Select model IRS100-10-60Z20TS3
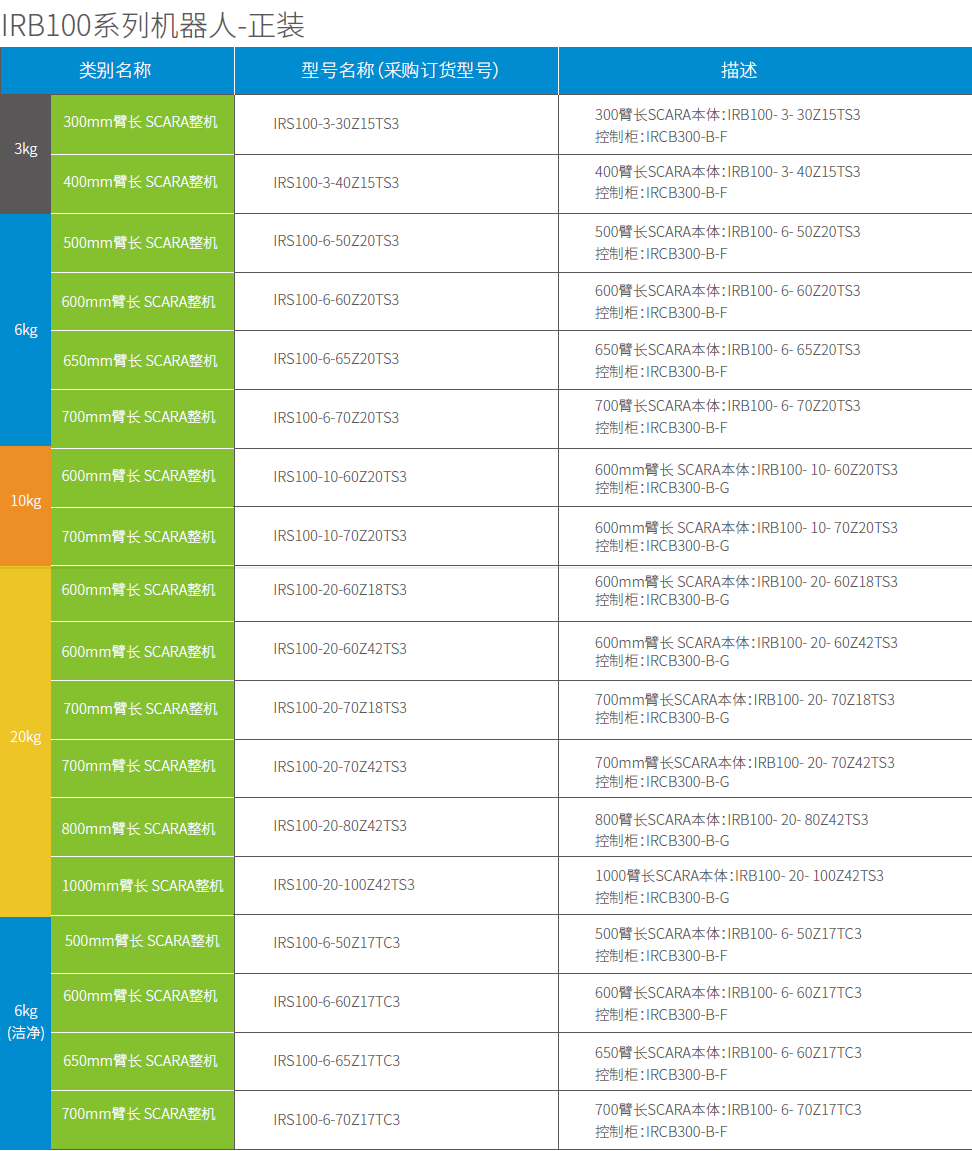Viewport: 972px width, 1151px height. click(340, 477)
